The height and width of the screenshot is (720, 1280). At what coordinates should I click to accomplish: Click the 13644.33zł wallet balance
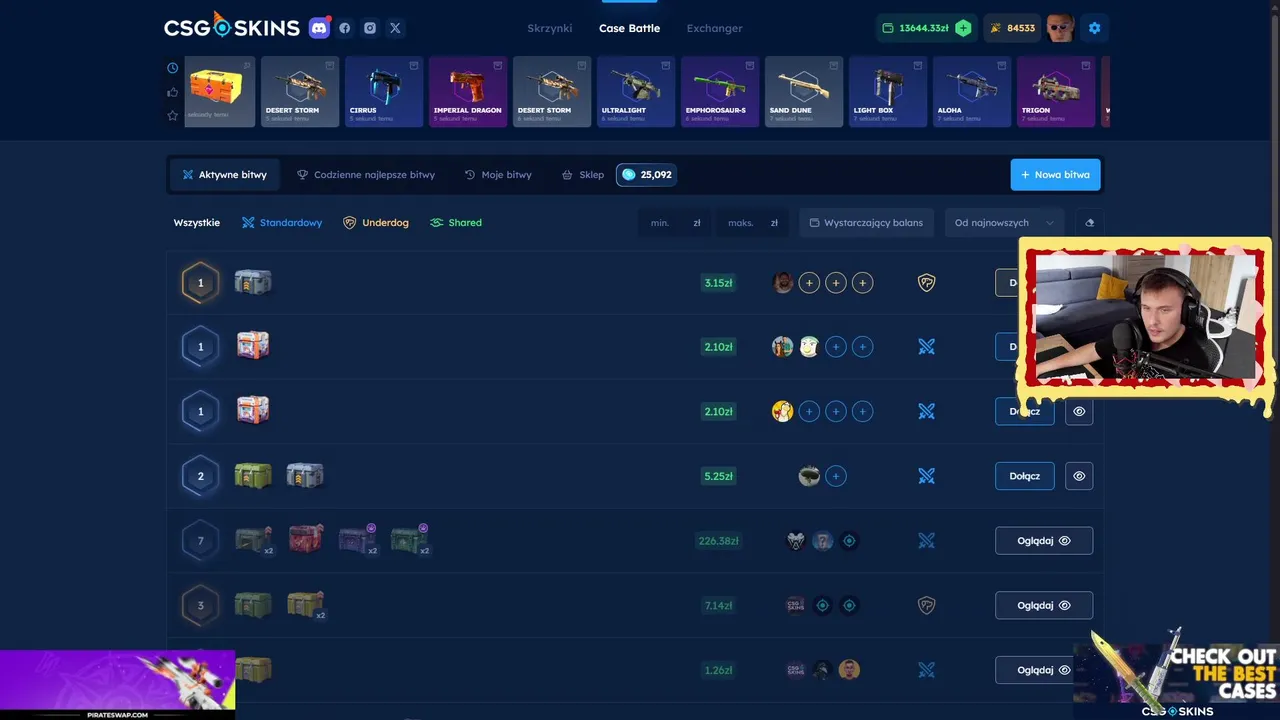click(x=914, y=28)
